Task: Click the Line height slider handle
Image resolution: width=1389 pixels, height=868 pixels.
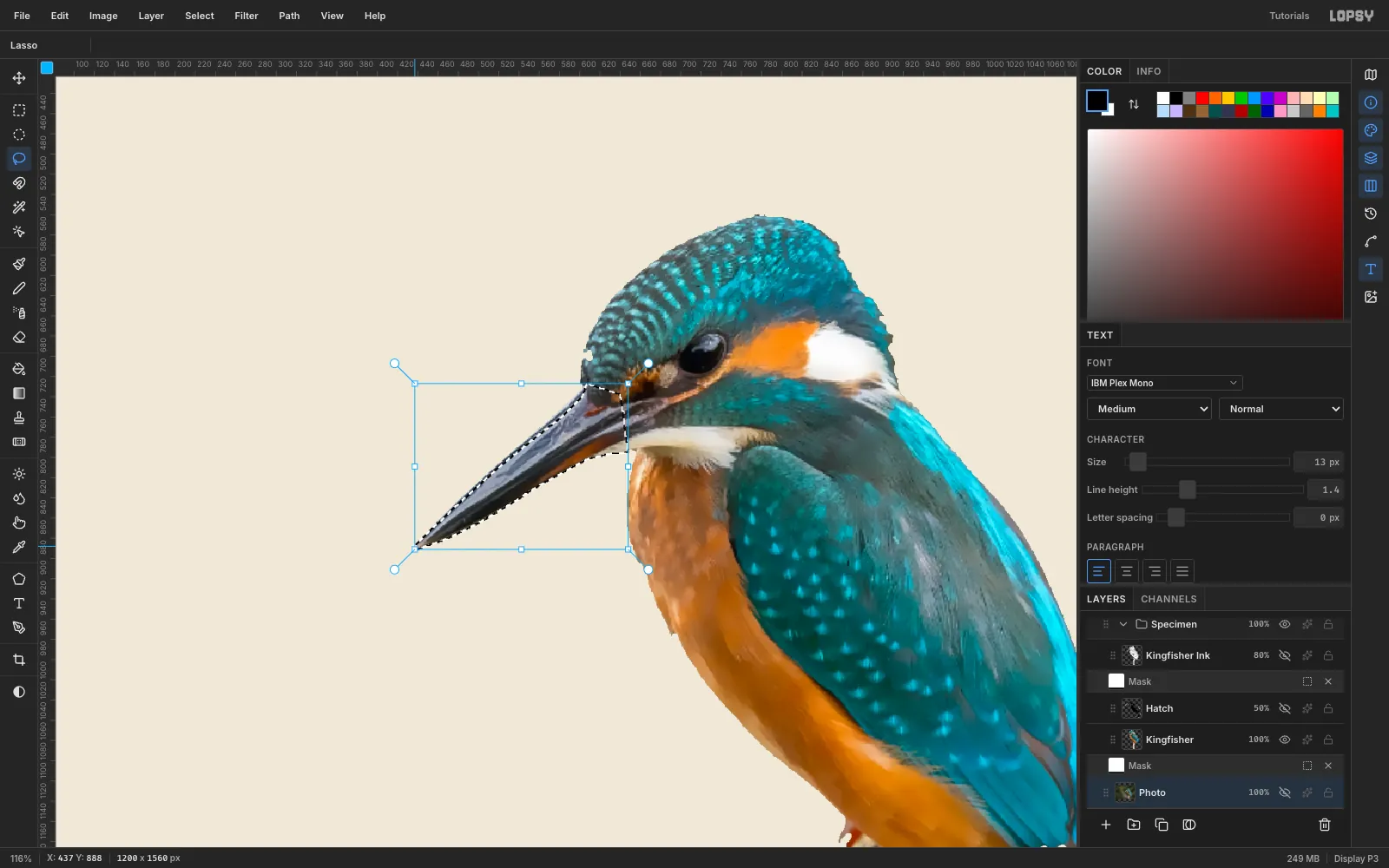Action: tap(1188, 490)
